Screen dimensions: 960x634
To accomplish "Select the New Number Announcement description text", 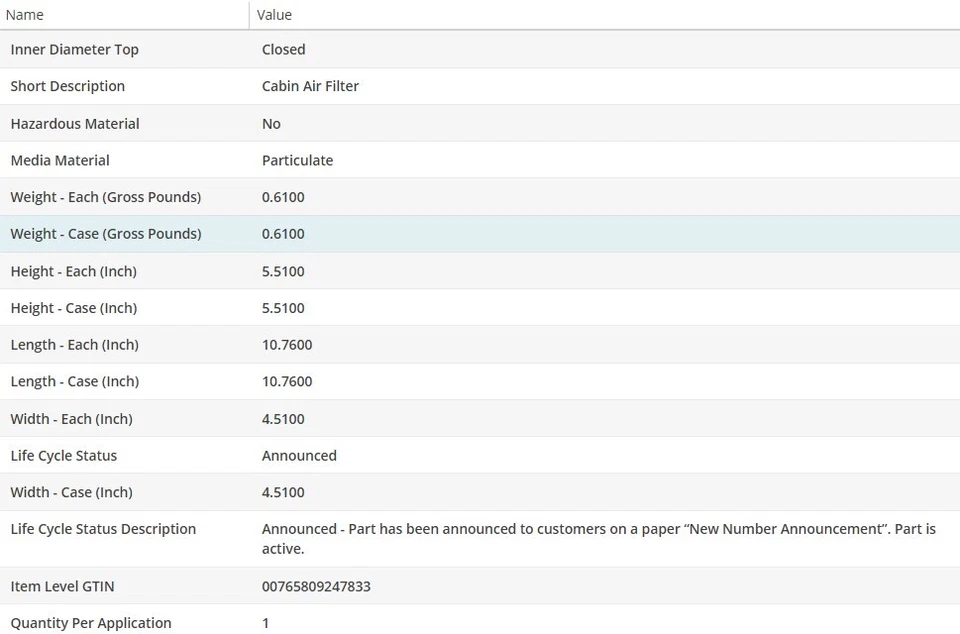I will [x=599, y=539].
